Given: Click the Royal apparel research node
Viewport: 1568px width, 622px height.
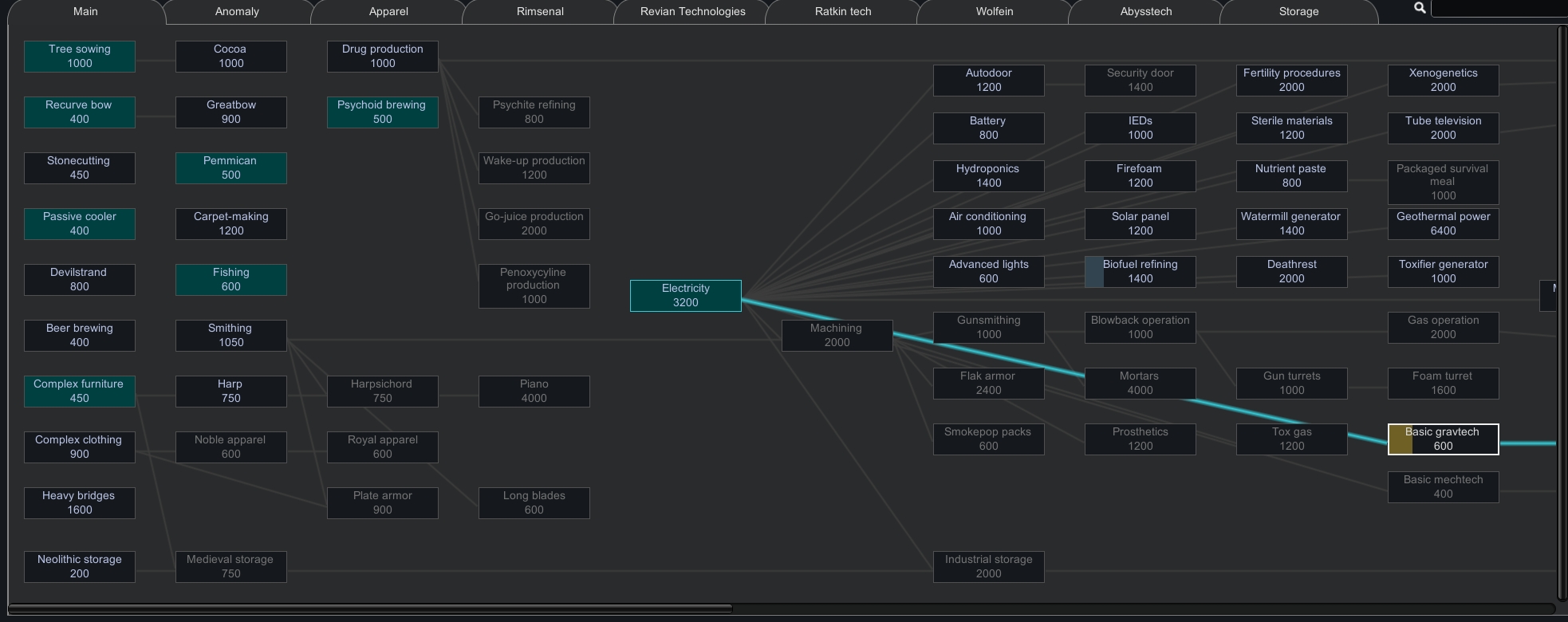Looking at the screenshot, I should coord(383,447).
